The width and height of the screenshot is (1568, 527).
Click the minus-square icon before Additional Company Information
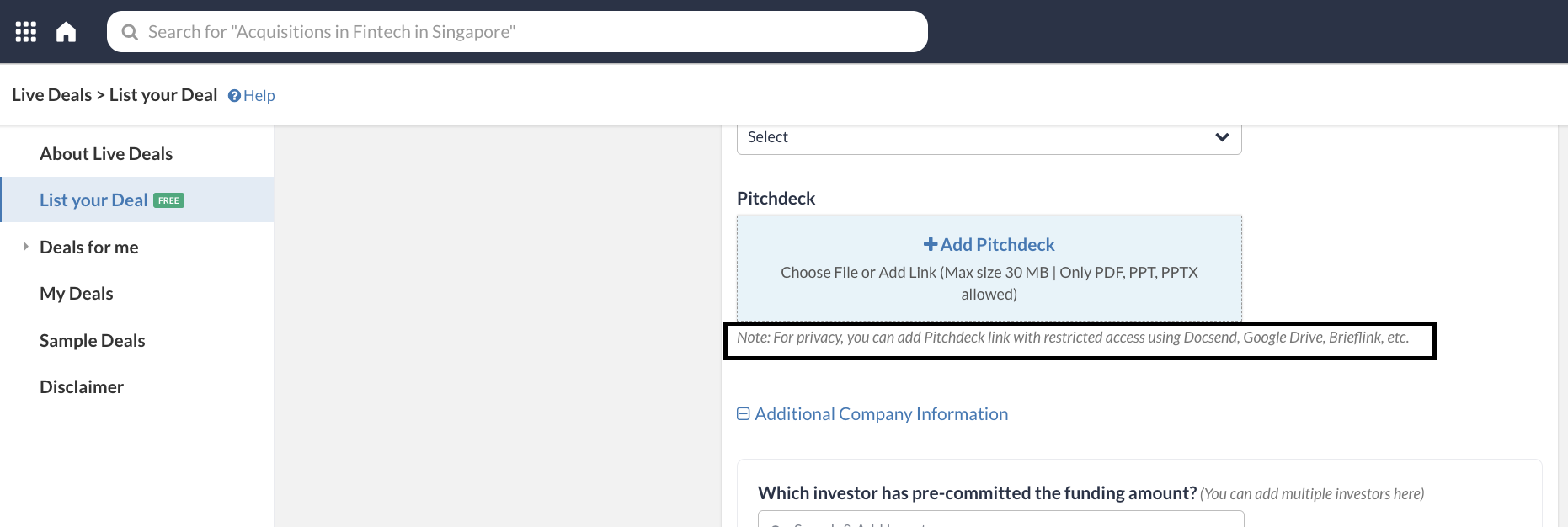743,413
